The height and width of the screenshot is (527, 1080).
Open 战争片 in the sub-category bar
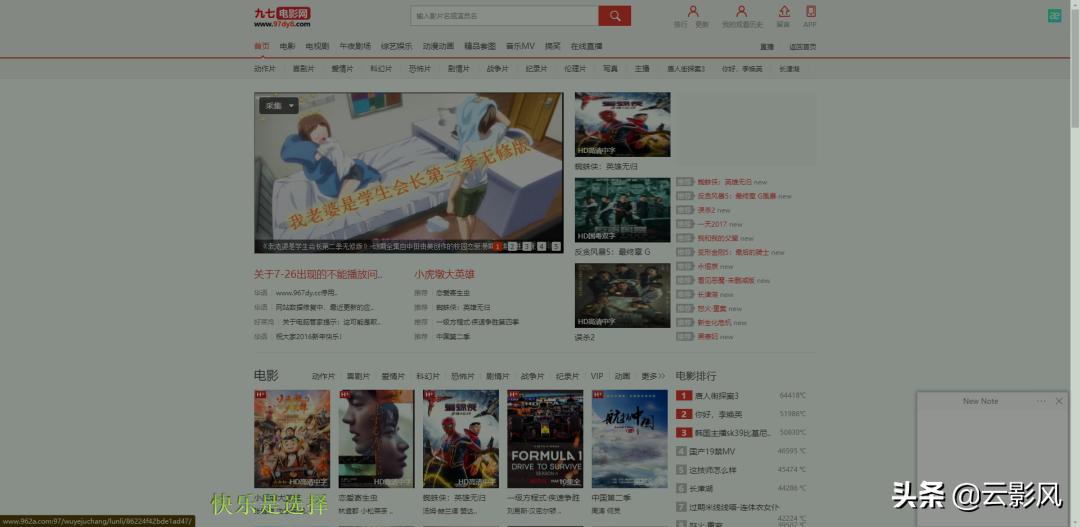497,69
